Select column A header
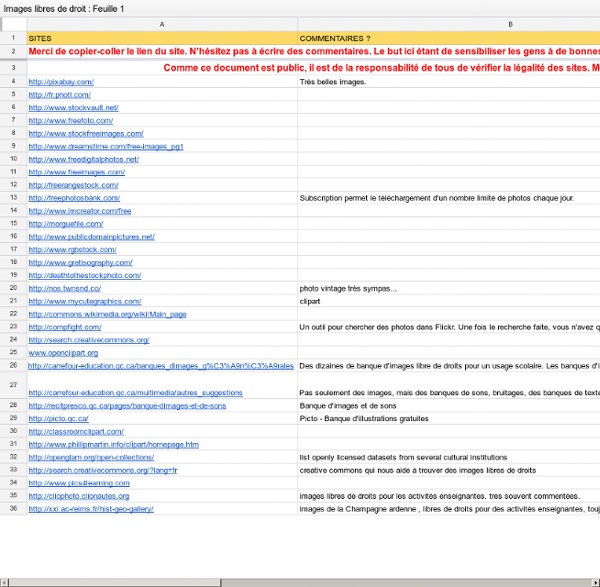 (162, 24)
